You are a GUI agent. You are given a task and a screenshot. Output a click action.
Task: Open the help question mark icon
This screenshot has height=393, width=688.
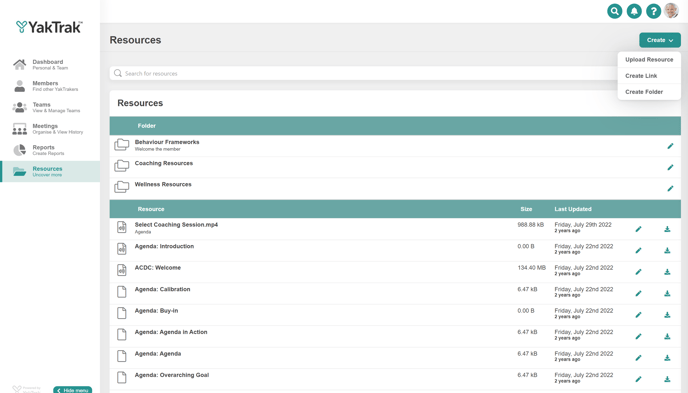point(653,11)
